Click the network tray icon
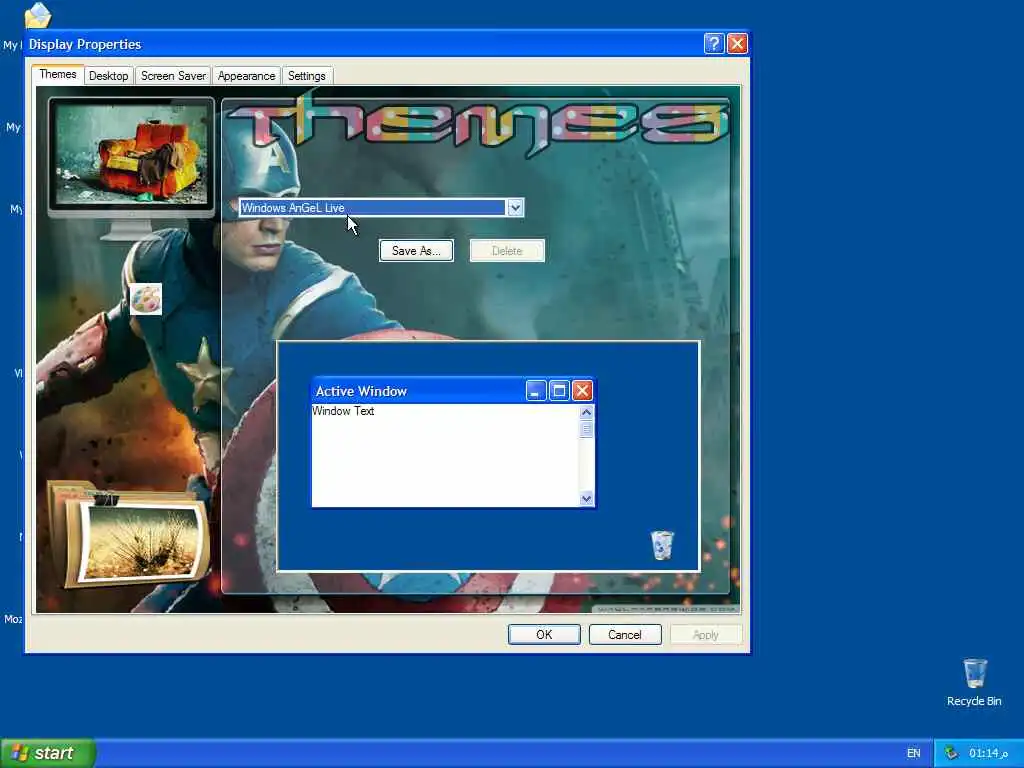This screenshot has height=768, width=1024. pyautogui.click(x=952, y=754)
